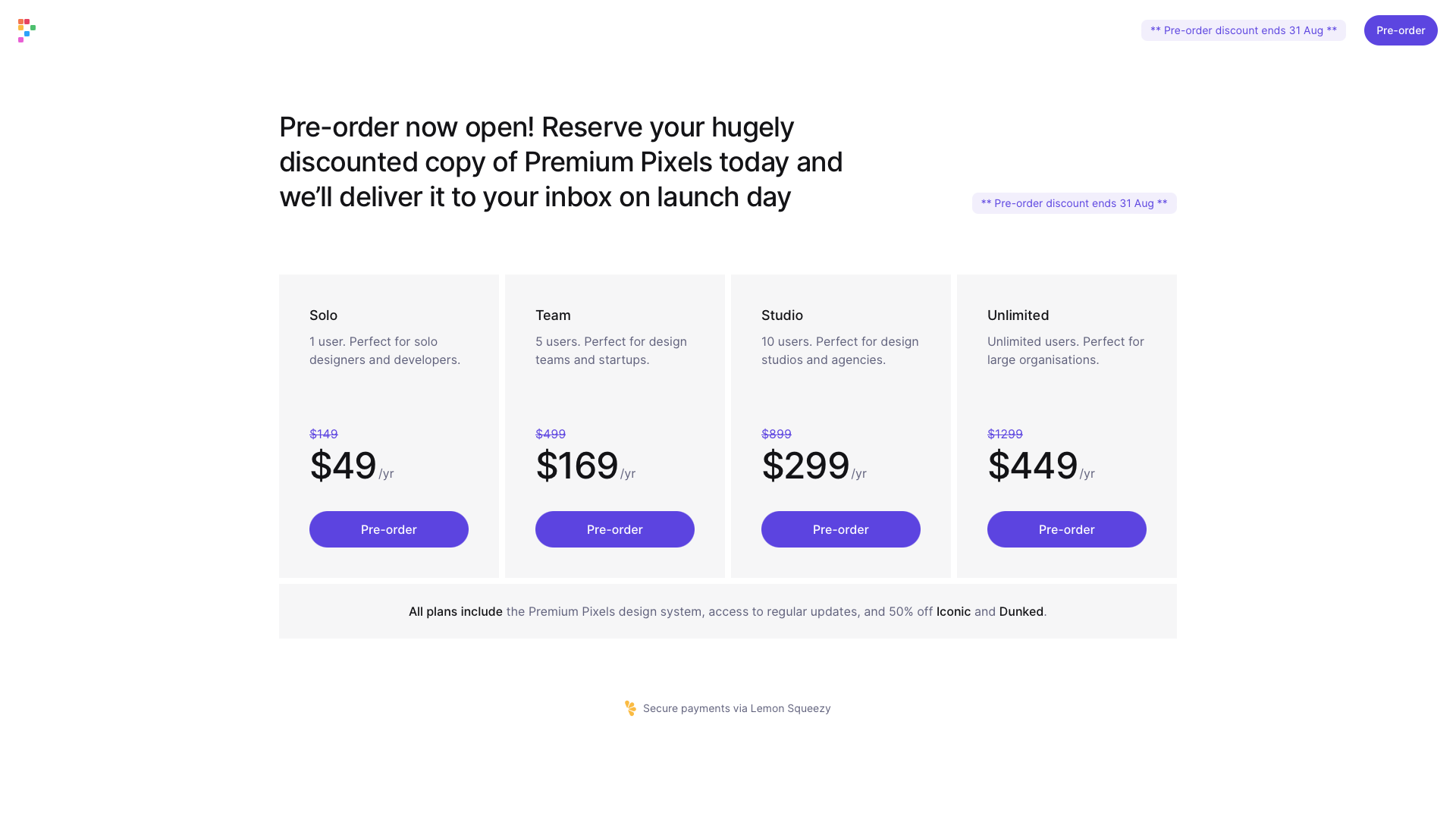Click the Unlimited plan title
The image size is (1456, 819).
coord(1018,315)
